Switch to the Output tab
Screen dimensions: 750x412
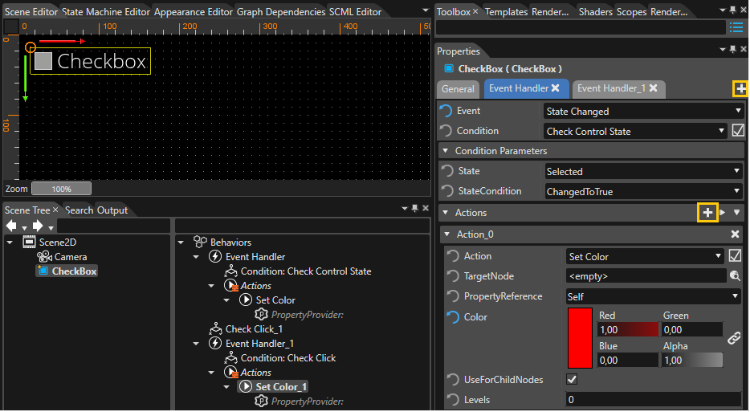click(112, 211)
